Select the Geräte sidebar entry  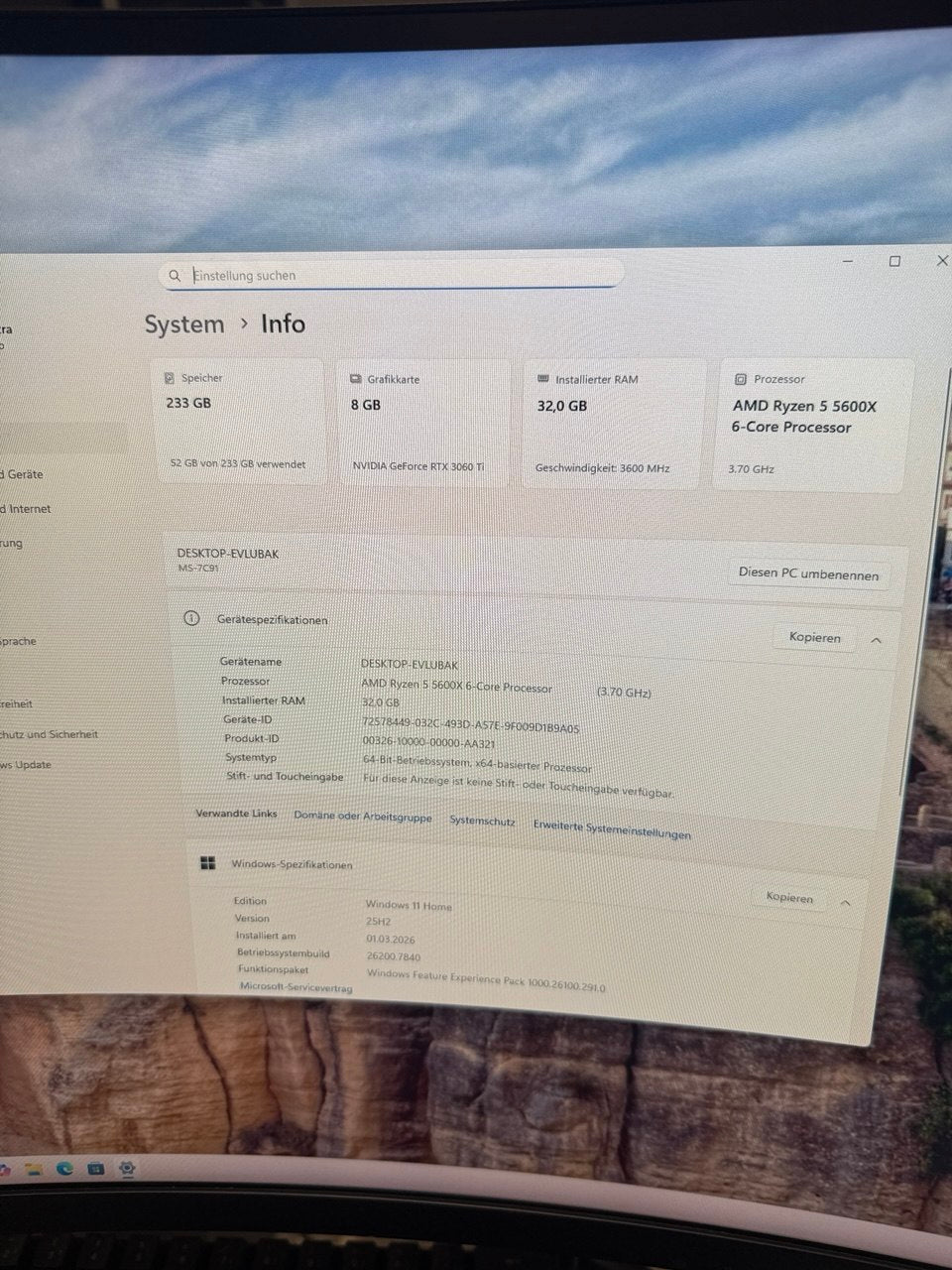pos(23,474)
